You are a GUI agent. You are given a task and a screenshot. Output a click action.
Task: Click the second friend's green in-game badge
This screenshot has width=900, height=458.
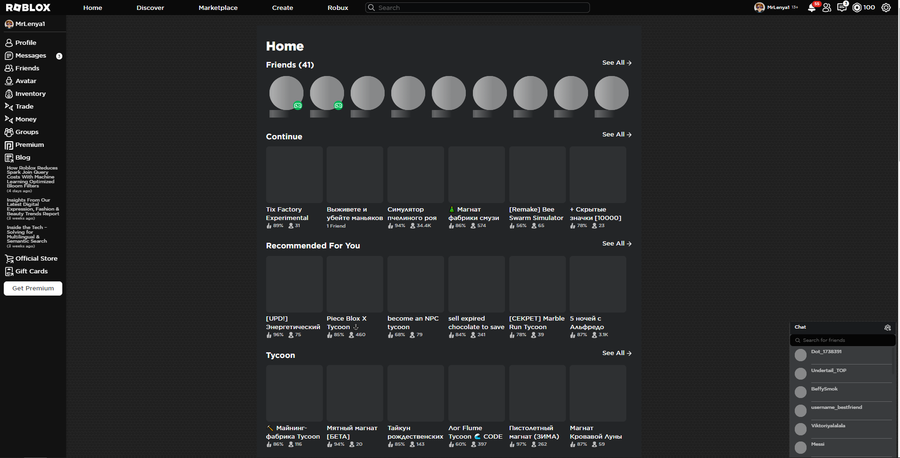tap(338, 106)
